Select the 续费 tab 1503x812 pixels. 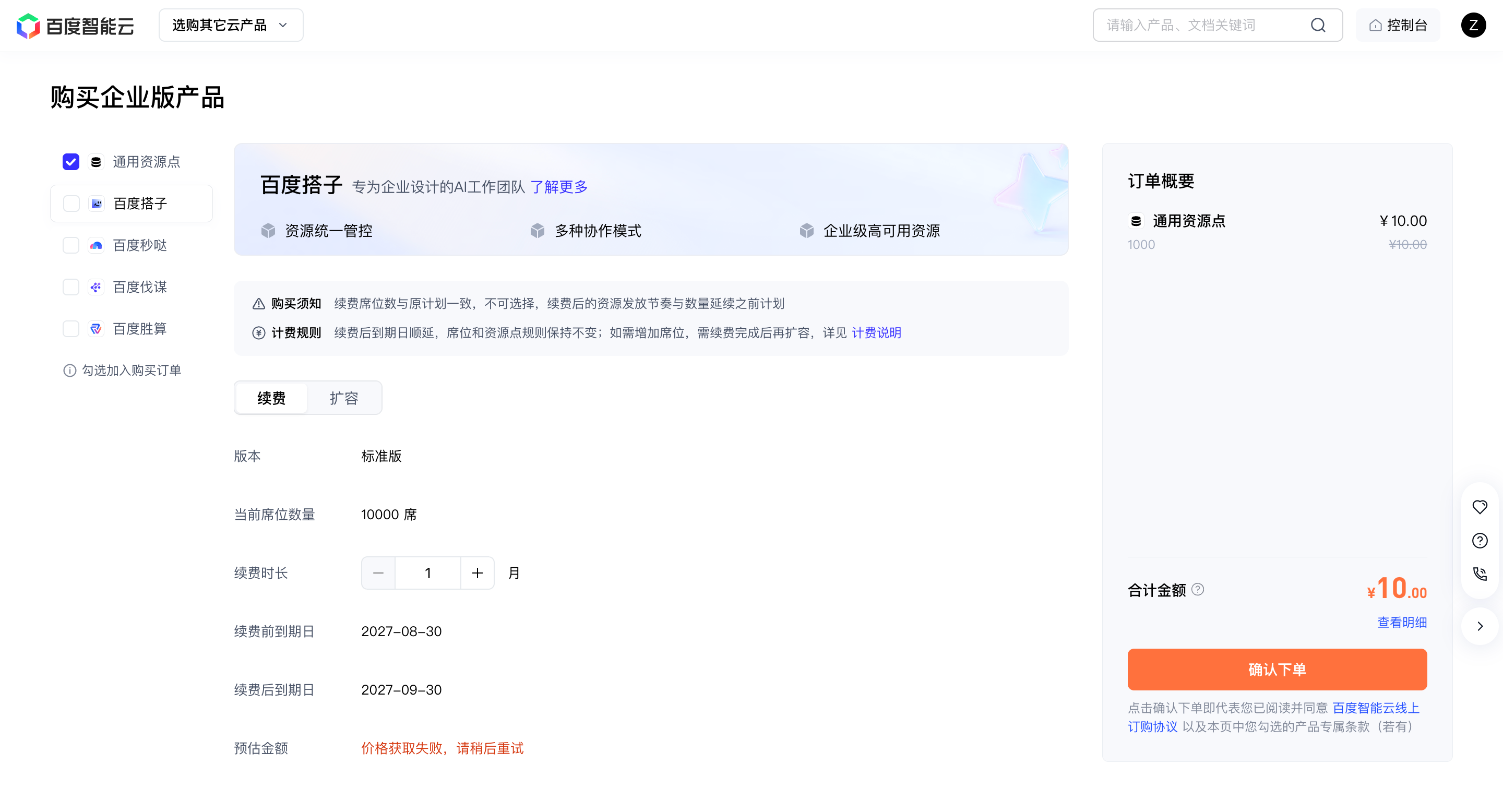click(271, 398)
